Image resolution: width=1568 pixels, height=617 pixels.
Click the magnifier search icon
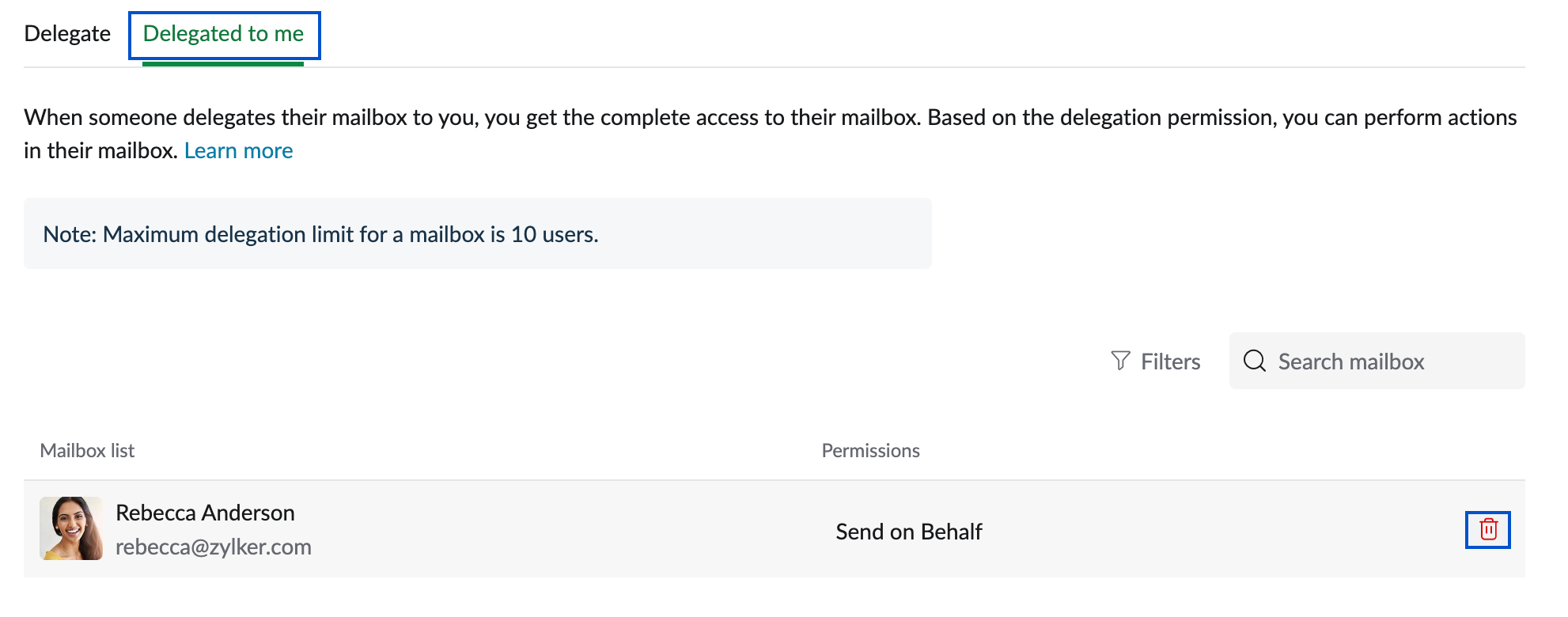[x=1254, y=361]
